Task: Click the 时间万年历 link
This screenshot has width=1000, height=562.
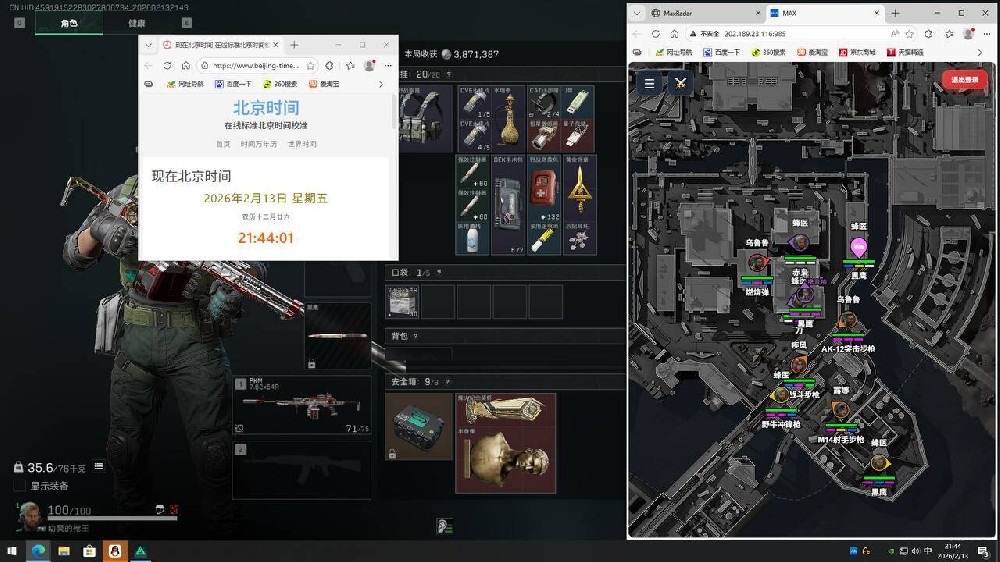Action: click(261, 144)
